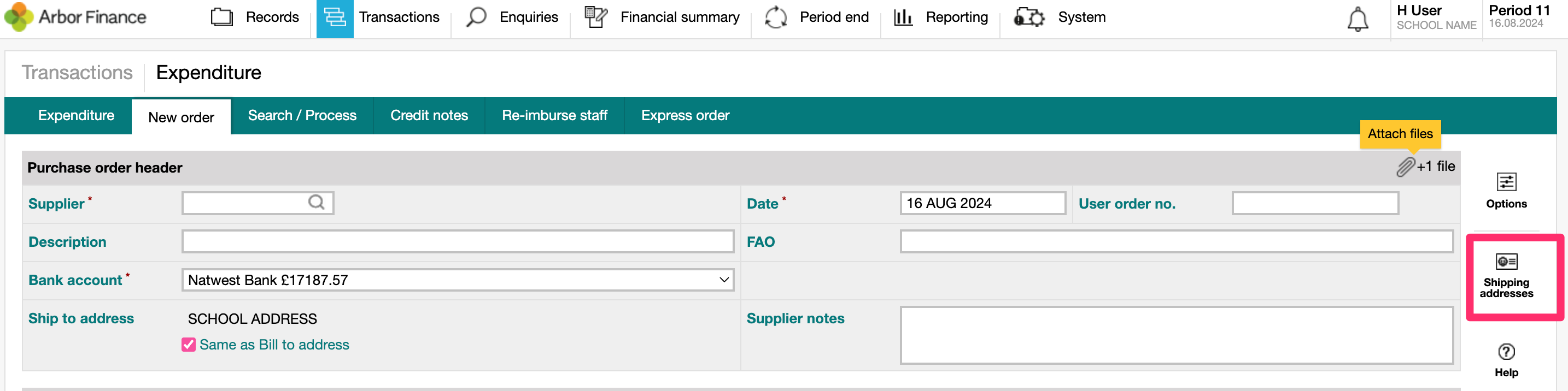Expand the Bank account dropdown
This screenshot has width=1568, height=391.
pos(724,280)
